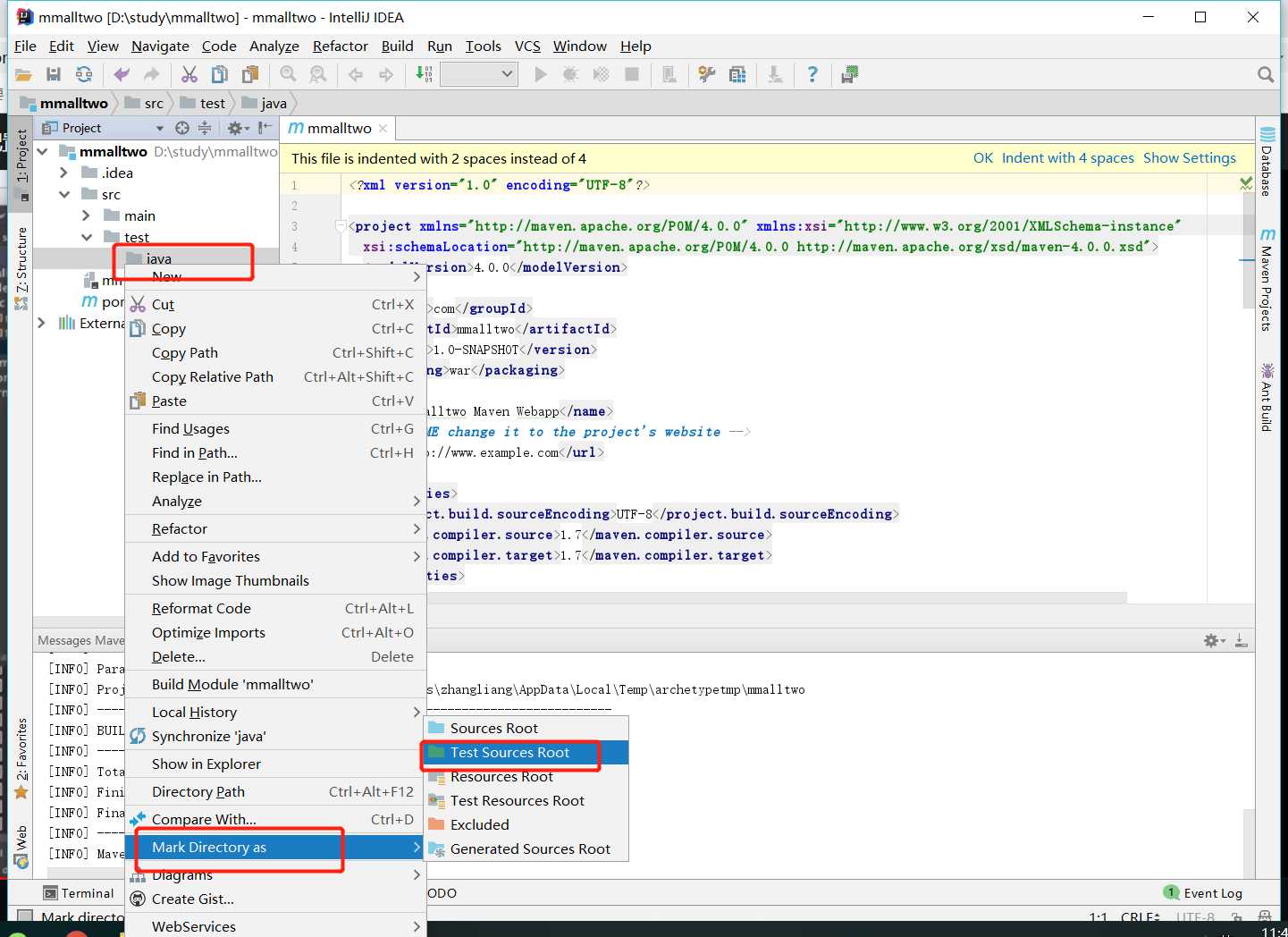Click the green Run triangle icon
1288x937 pixels.
[540, 75]
